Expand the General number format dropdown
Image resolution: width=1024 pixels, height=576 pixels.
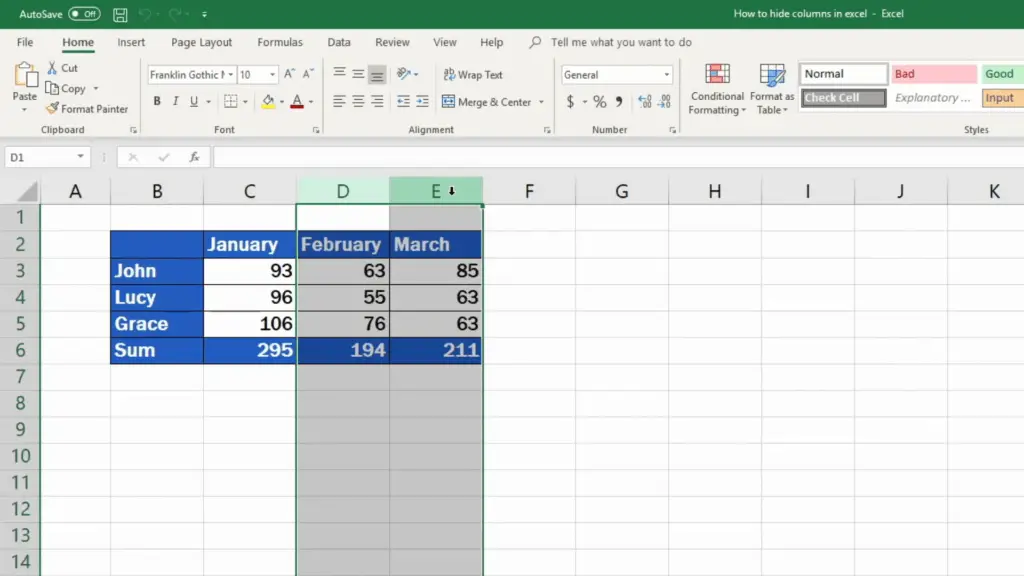(x=667, y=75)
